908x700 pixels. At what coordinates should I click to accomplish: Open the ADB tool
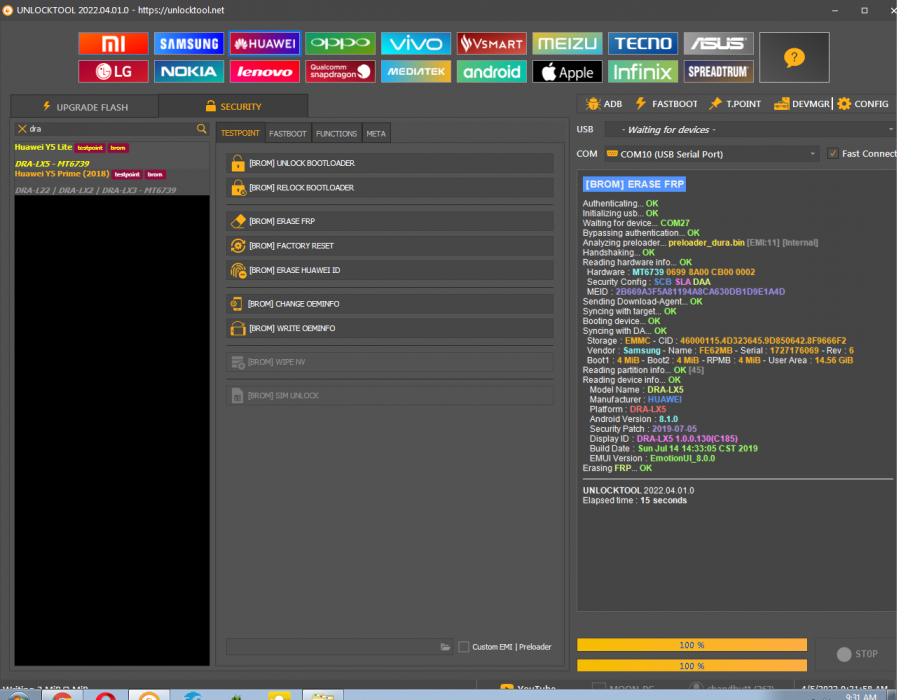point(604,104)
